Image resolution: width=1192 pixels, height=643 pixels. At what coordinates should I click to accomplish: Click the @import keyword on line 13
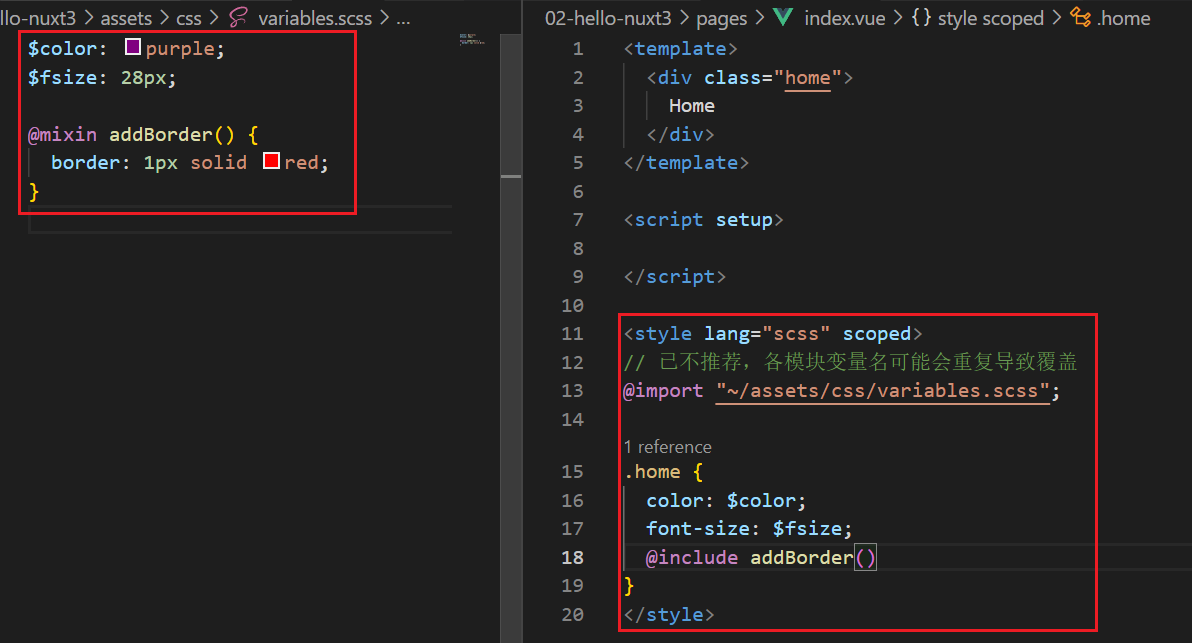[664, 391]
